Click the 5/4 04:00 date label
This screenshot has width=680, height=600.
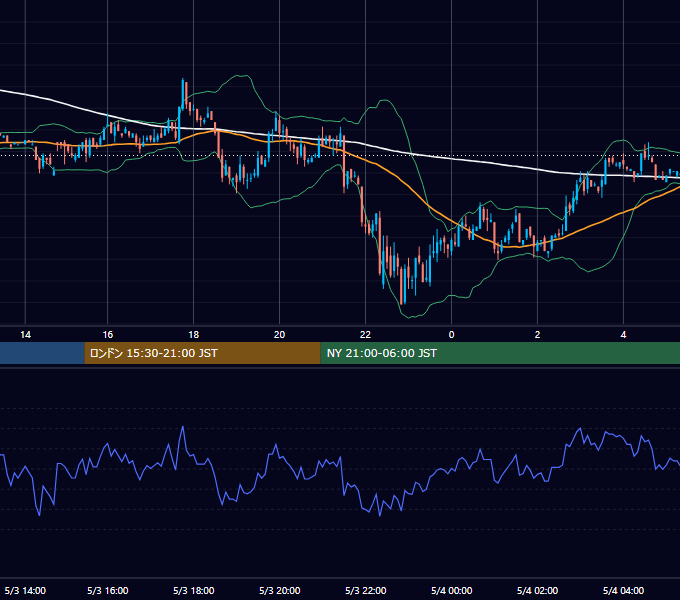pyautogui.click(x=623, y=590)
